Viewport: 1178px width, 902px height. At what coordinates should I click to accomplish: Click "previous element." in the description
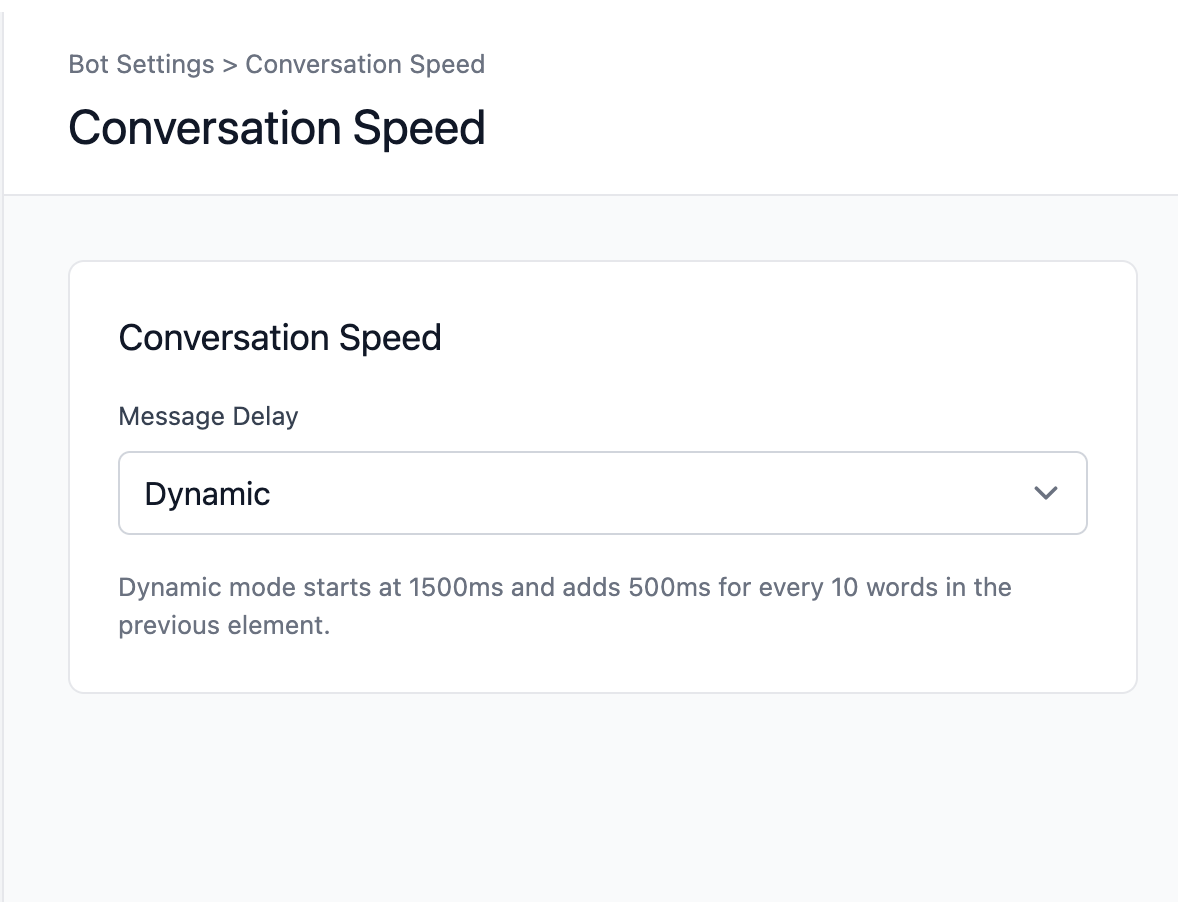(x=224, y=627)
